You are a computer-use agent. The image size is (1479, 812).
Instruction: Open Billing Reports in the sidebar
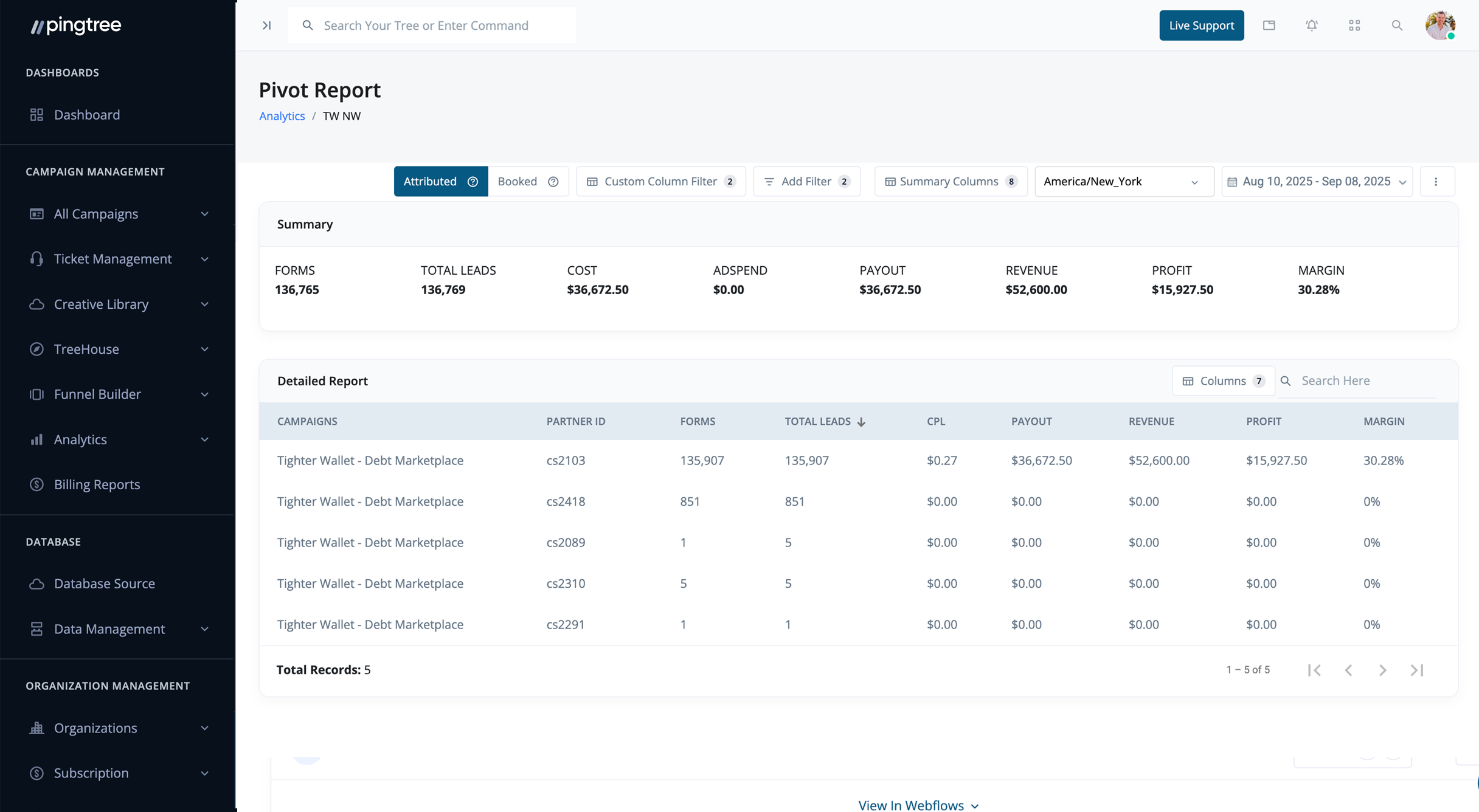[97, 484]
